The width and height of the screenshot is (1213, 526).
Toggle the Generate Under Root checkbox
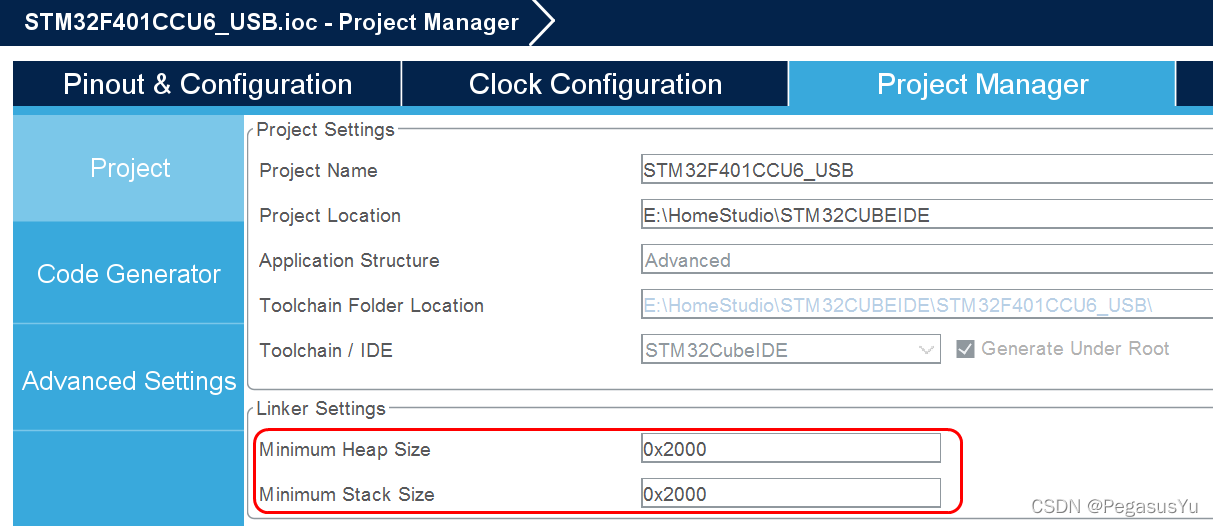(x=965, y=349)
